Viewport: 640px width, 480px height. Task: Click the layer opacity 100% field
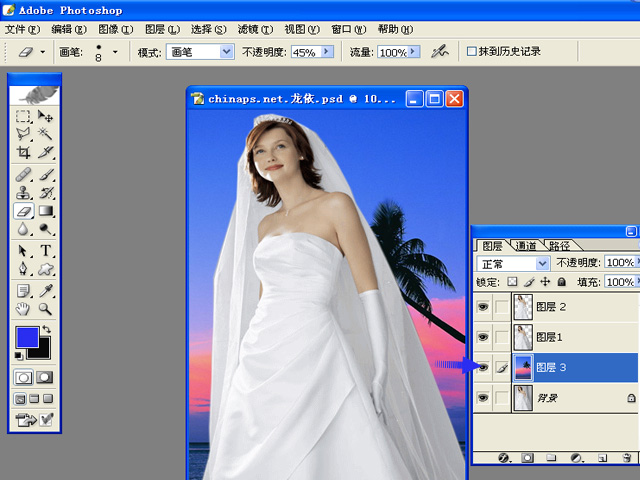click(620, 262)
